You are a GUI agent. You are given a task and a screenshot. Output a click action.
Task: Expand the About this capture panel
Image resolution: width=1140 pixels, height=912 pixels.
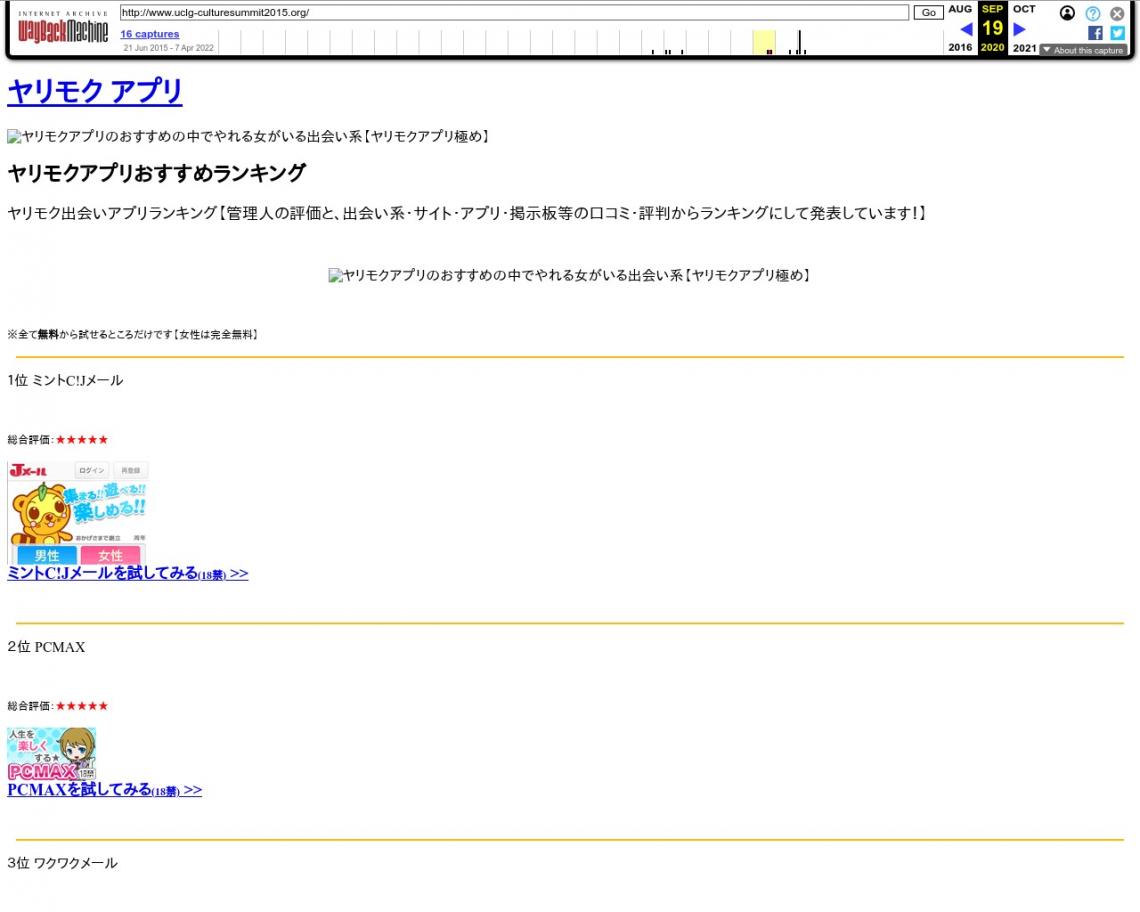[x=1083, y=50]
